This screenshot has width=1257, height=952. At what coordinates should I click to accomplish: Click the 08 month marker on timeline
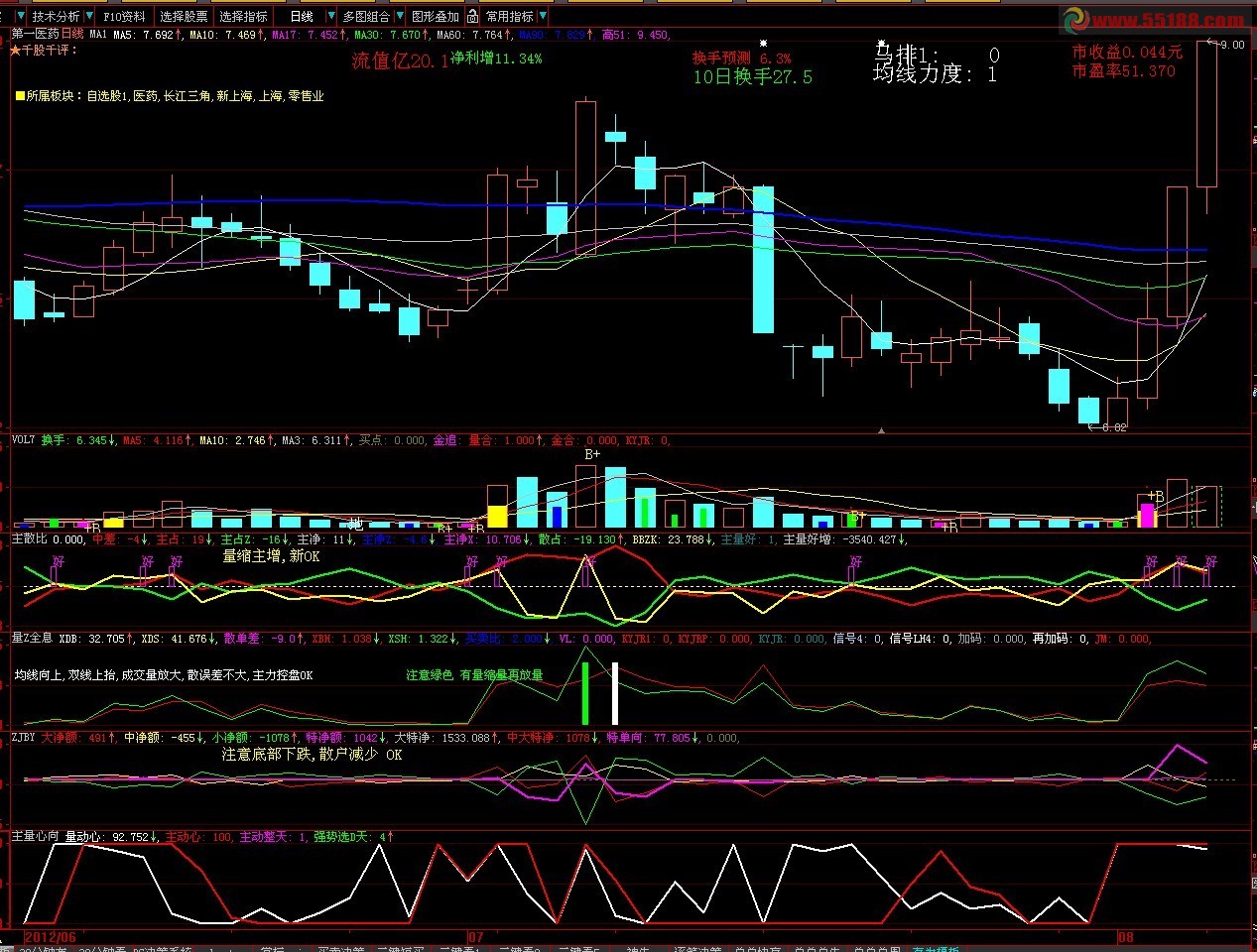(1126, 936)
